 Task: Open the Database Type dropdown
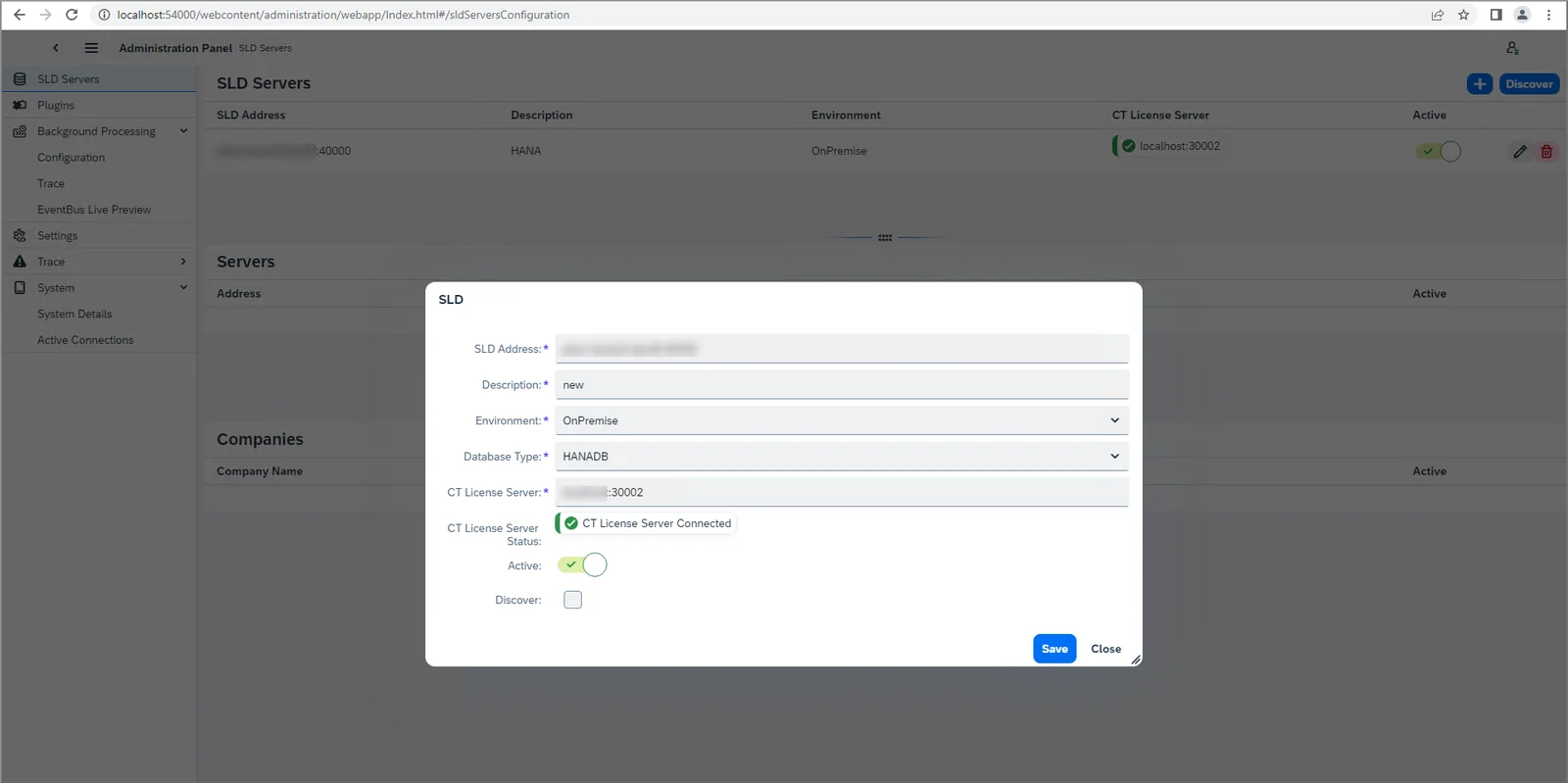click(842, 457)
